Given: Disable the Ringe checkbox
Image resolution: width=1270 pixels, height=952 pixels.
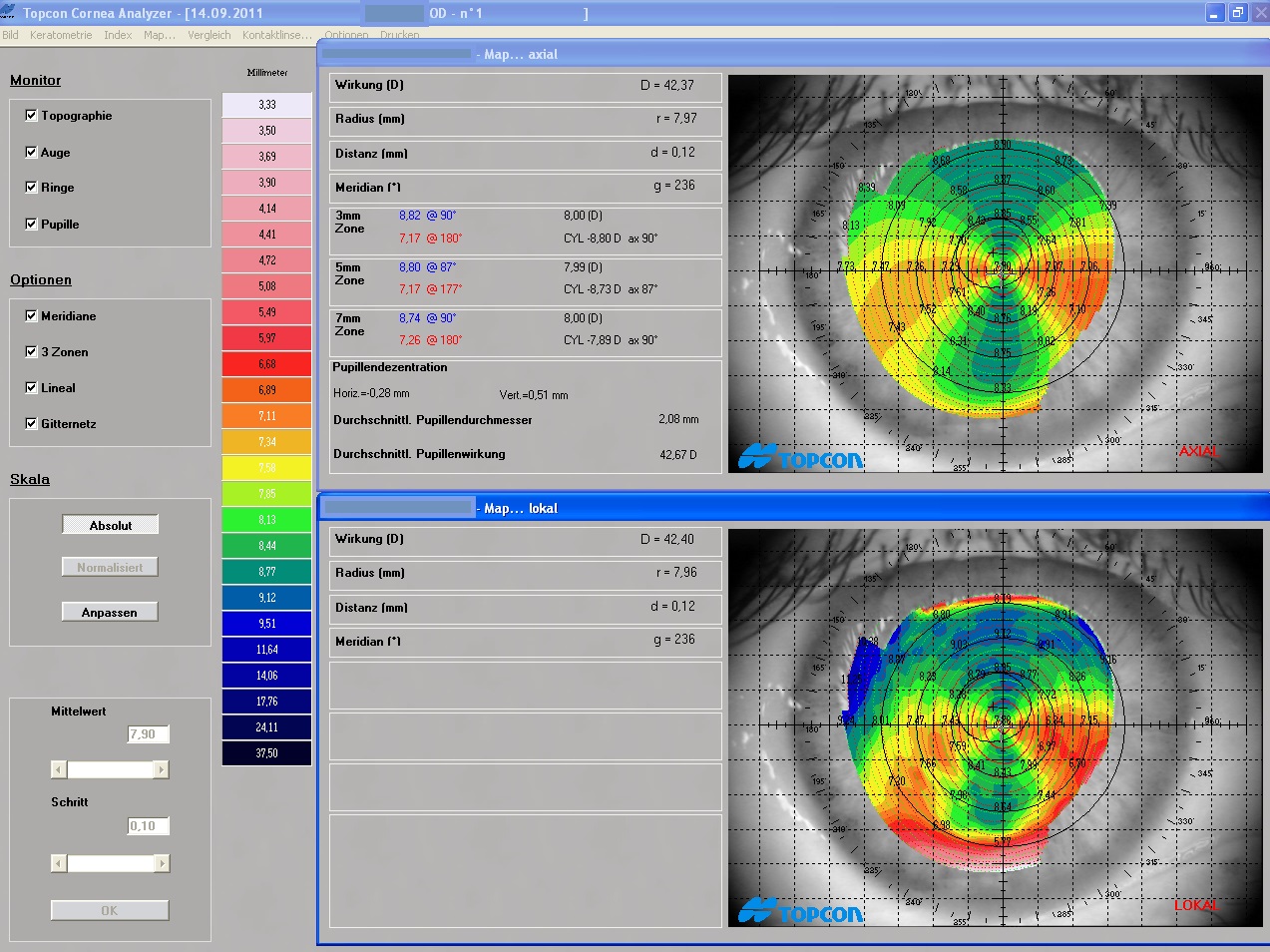Looking at the screenshot, I should [x=31, y=188].
